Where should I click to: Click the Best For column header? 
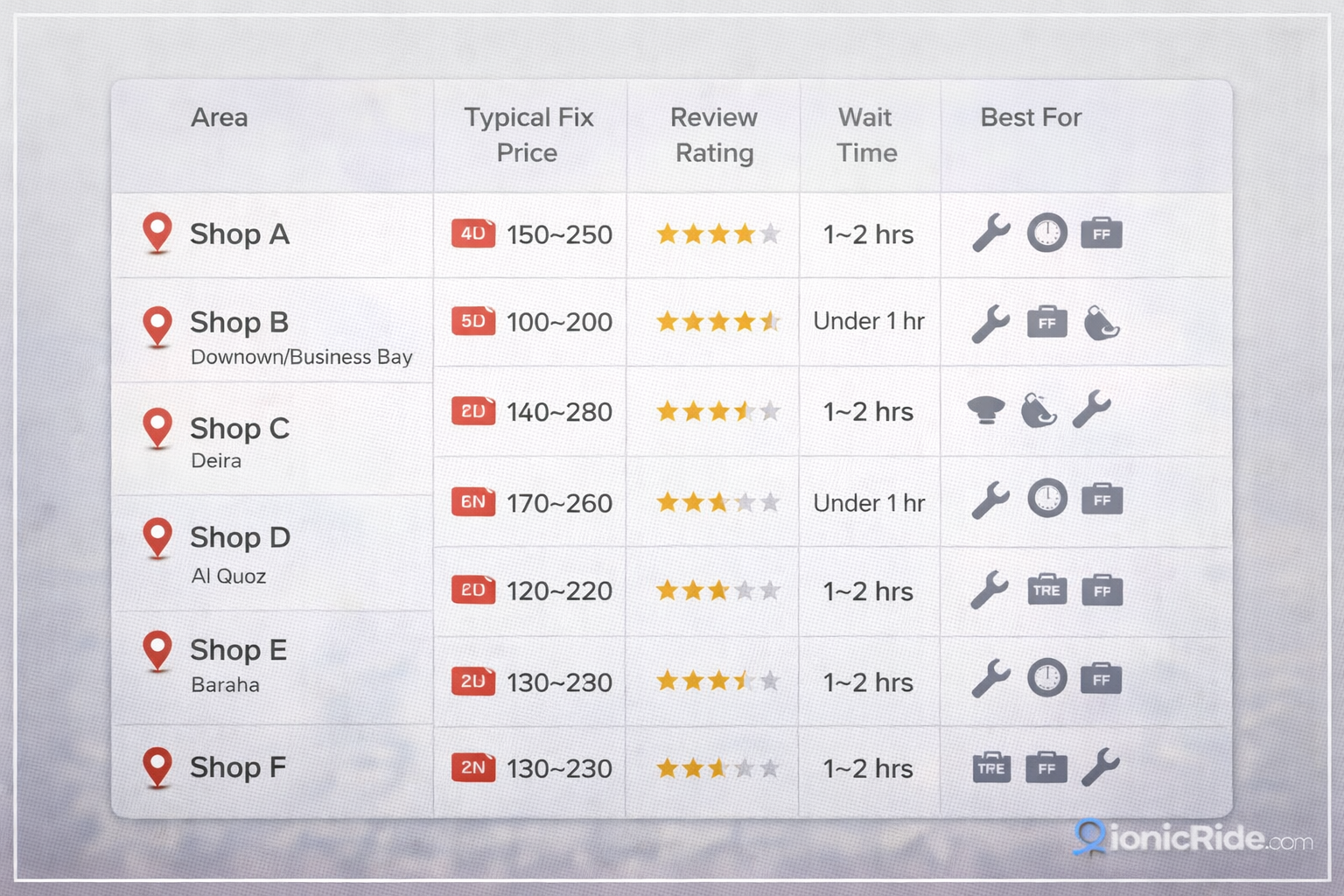coord(1031,117)
